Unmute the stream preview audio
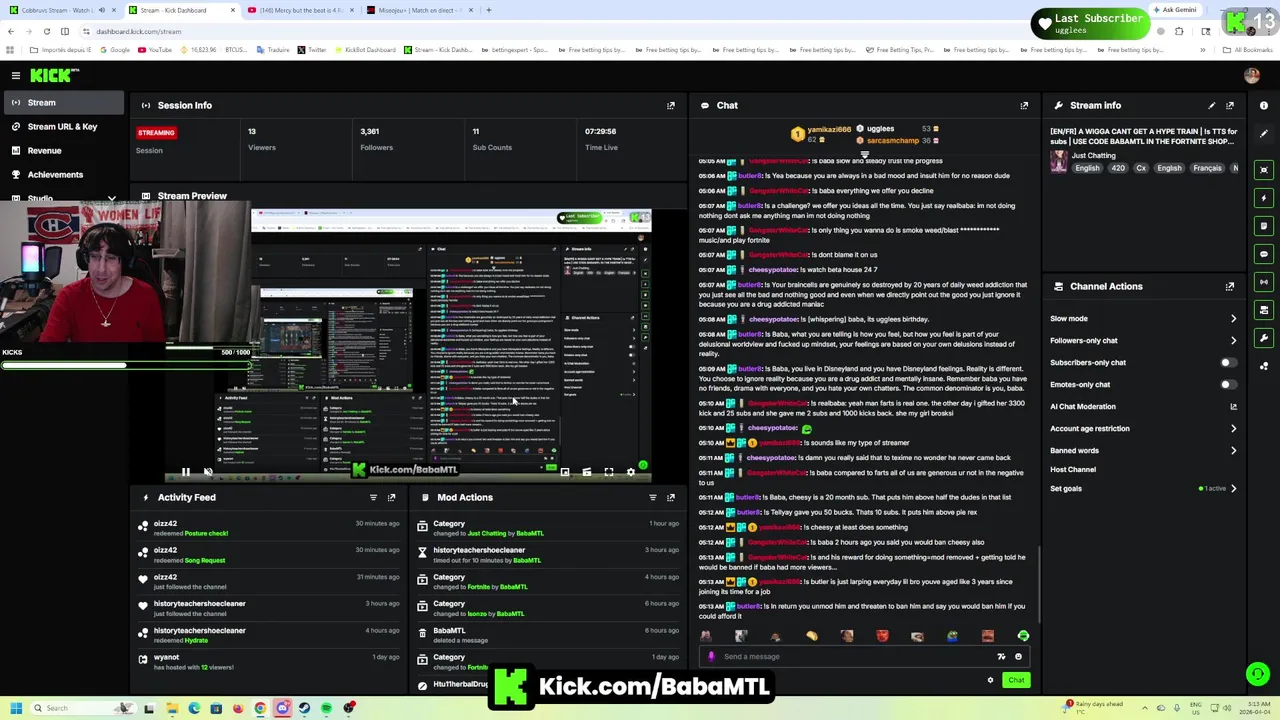Viewport: 1280px width, 720px height. [208, 472]
